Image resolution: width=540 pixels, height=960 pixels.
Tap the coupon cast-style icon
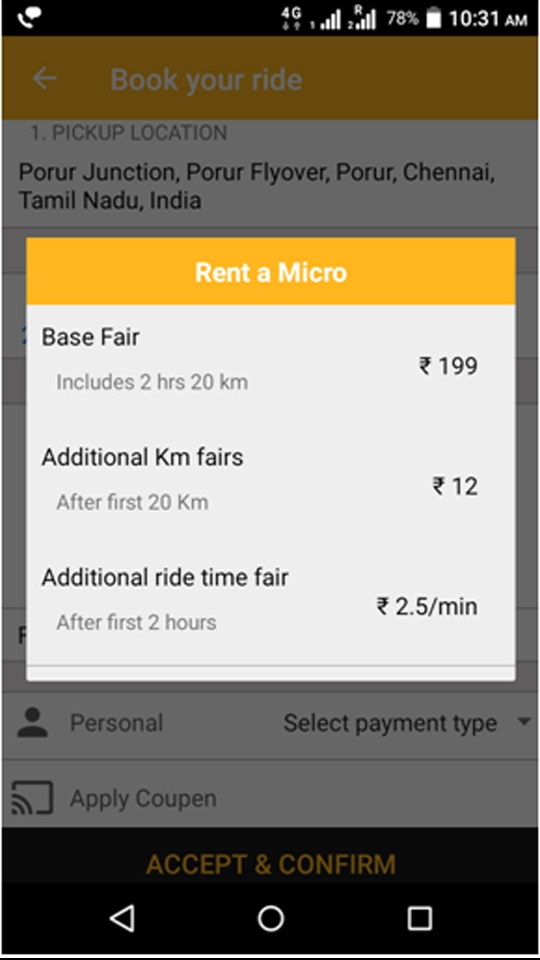pos(32,798)
